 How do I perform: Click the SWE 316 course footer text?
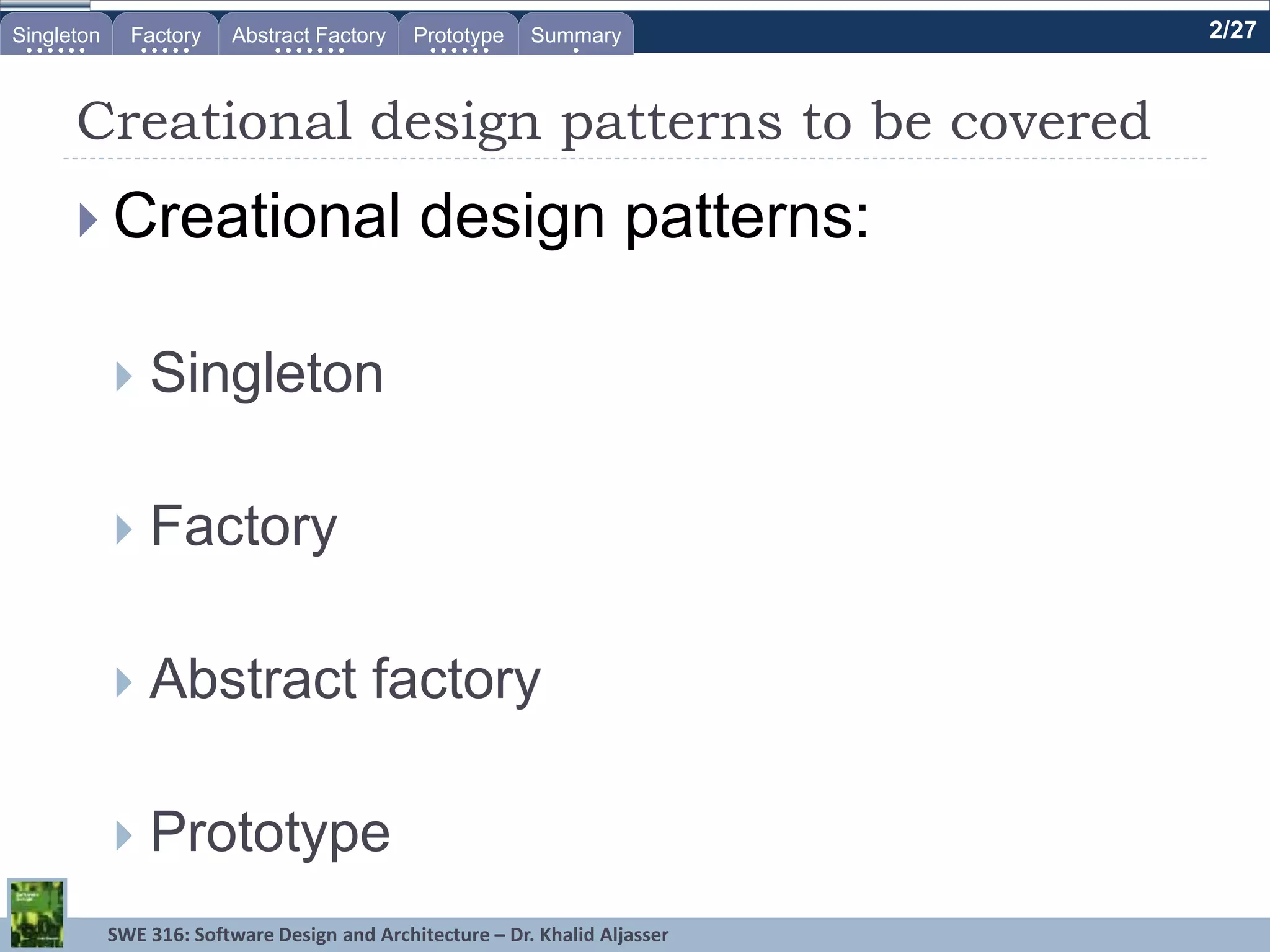388,935
